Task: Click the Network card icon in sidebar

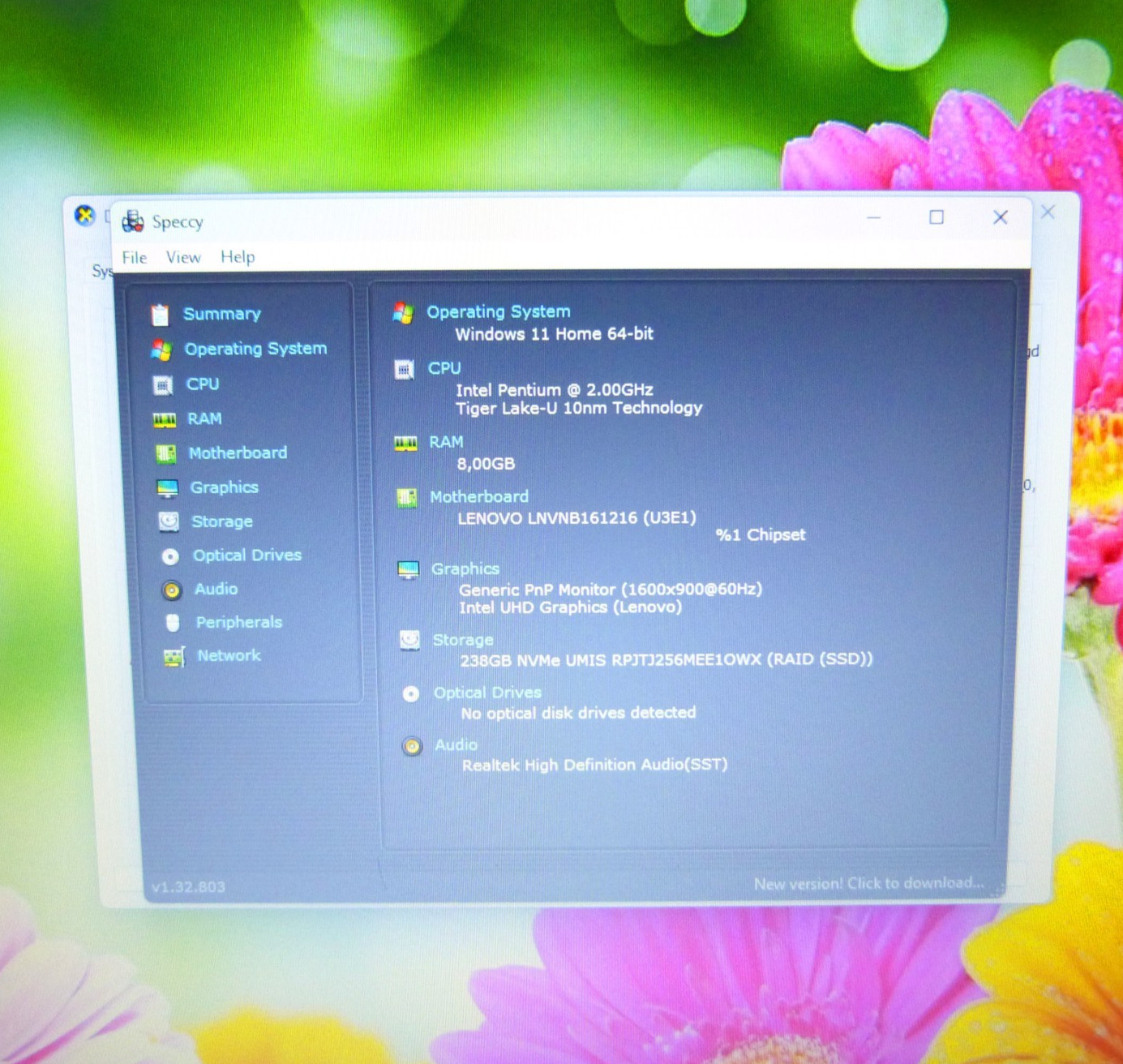Action: pos(174,656)
